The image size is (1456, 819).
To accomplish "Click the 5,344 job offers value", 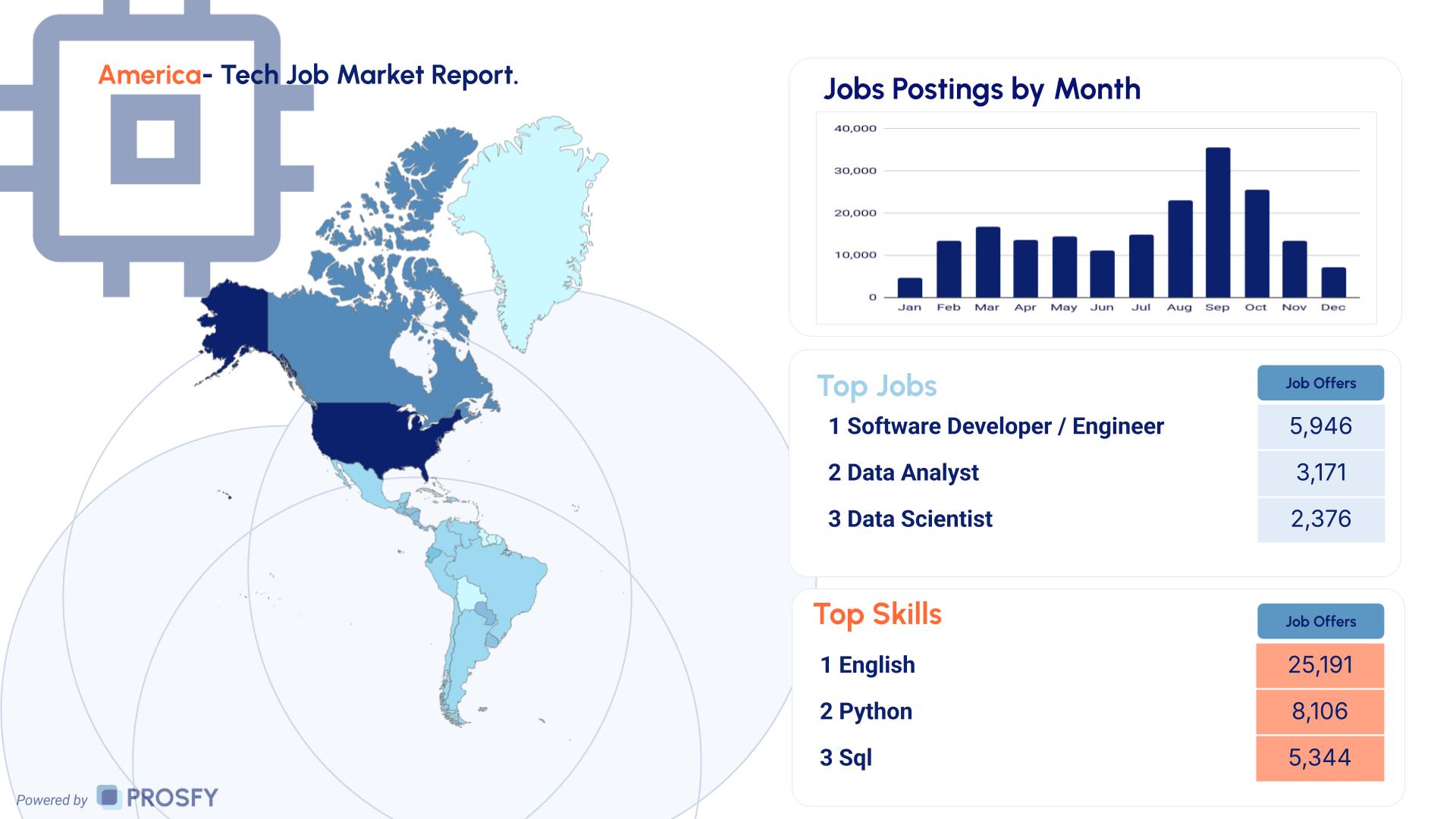I will (x=1319, y=758).
